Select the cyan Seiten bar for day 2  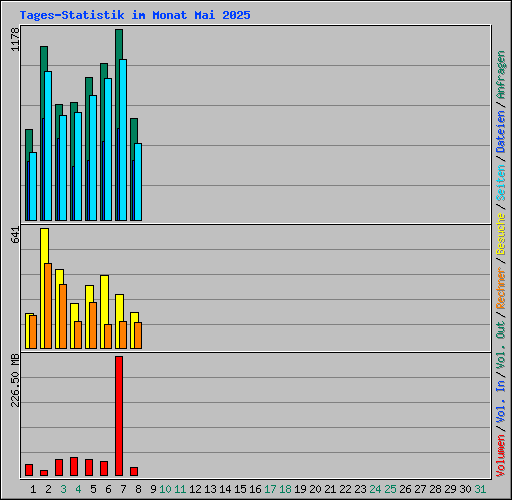pos(48,146)
